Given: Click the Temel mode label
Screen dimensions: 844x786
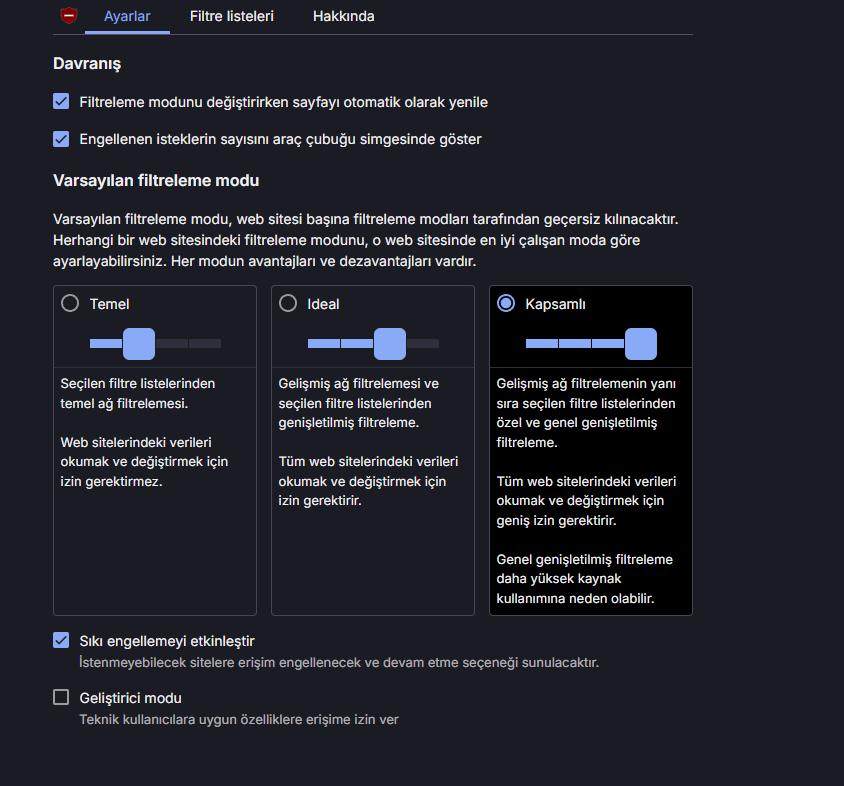Looking at the screenshot, I should (x=109, y=304).
